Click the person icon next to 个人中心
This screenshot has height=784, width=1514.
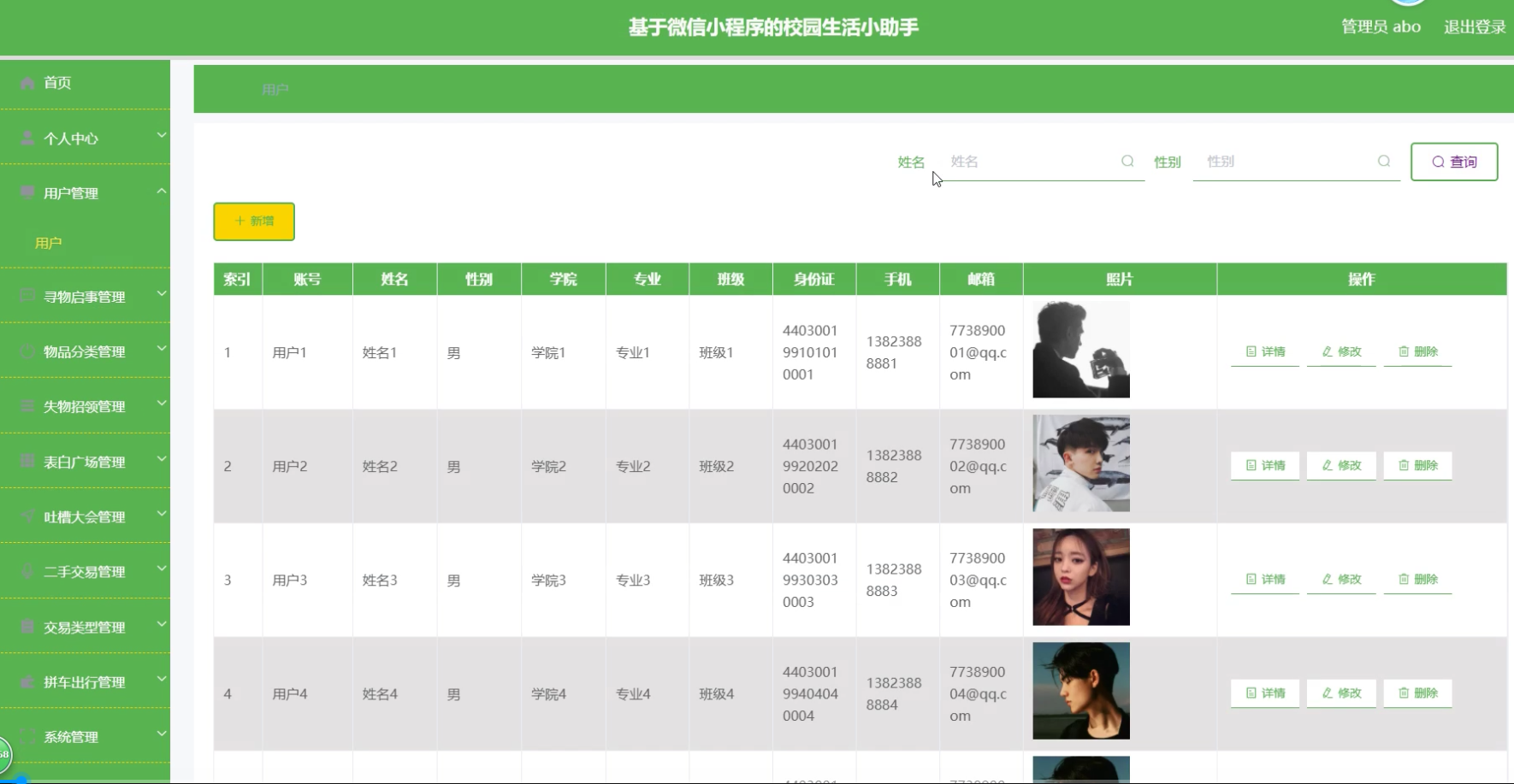pyautogui.click(x=27, y=139)
